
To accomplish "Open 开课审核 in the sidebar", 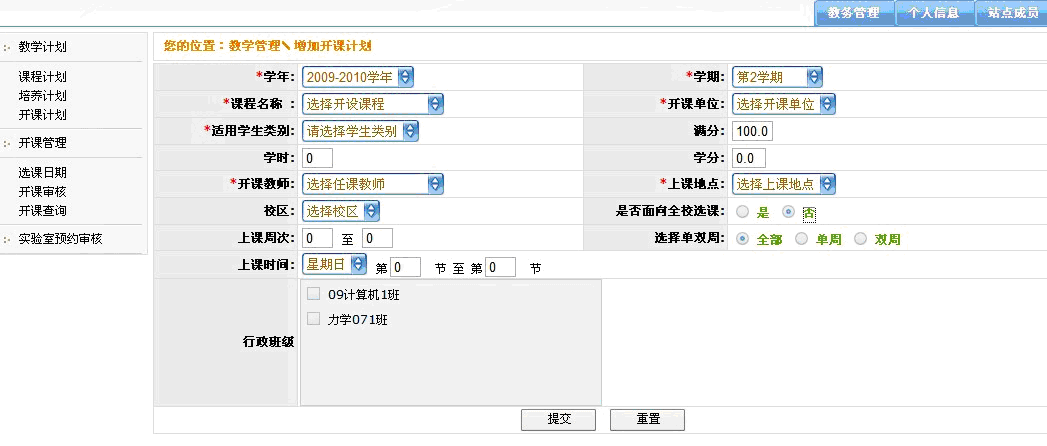I will coord(42,191).
